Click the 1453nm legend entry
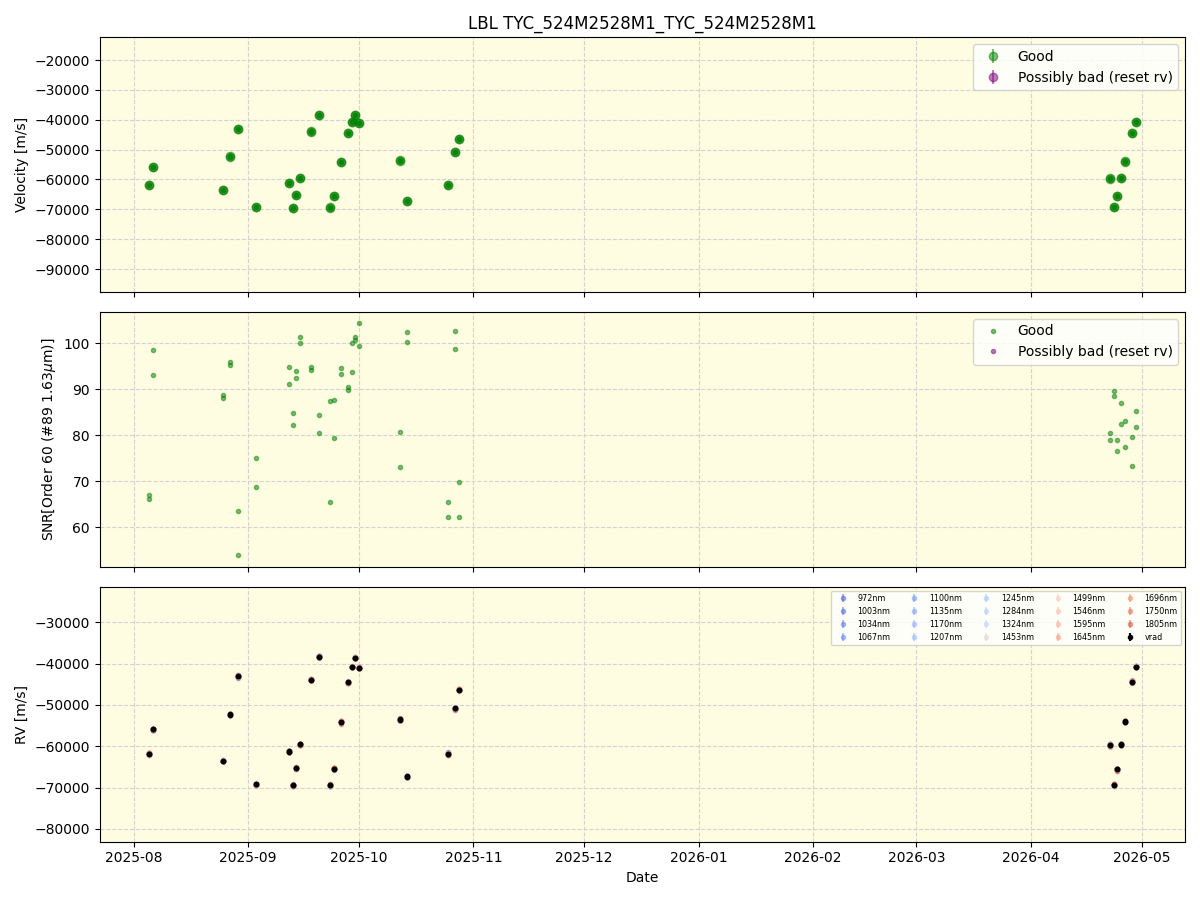1200x900 pixels. [x=1008, y=637]
